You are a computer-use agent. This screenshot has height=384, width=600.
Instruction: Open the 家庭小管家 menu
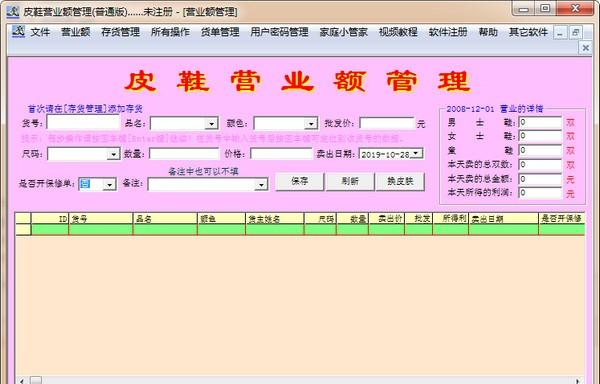coord(344,32)
